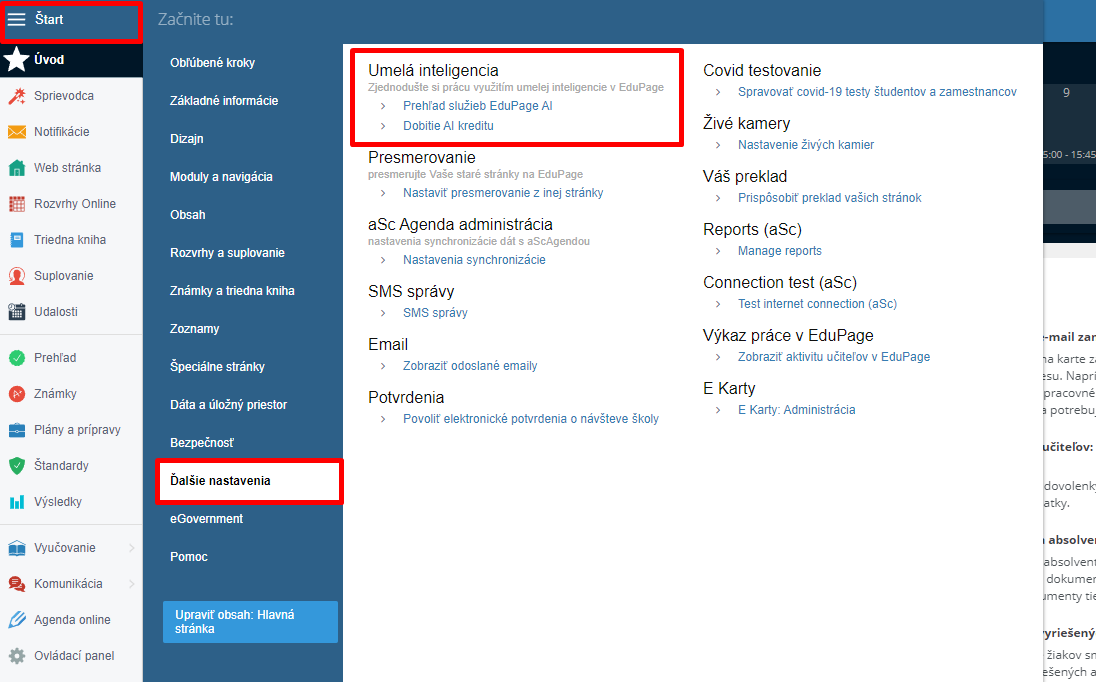Open E Karty: Administrácia link
This screenshot has width=1096, height=682.
tap(796, 410)
